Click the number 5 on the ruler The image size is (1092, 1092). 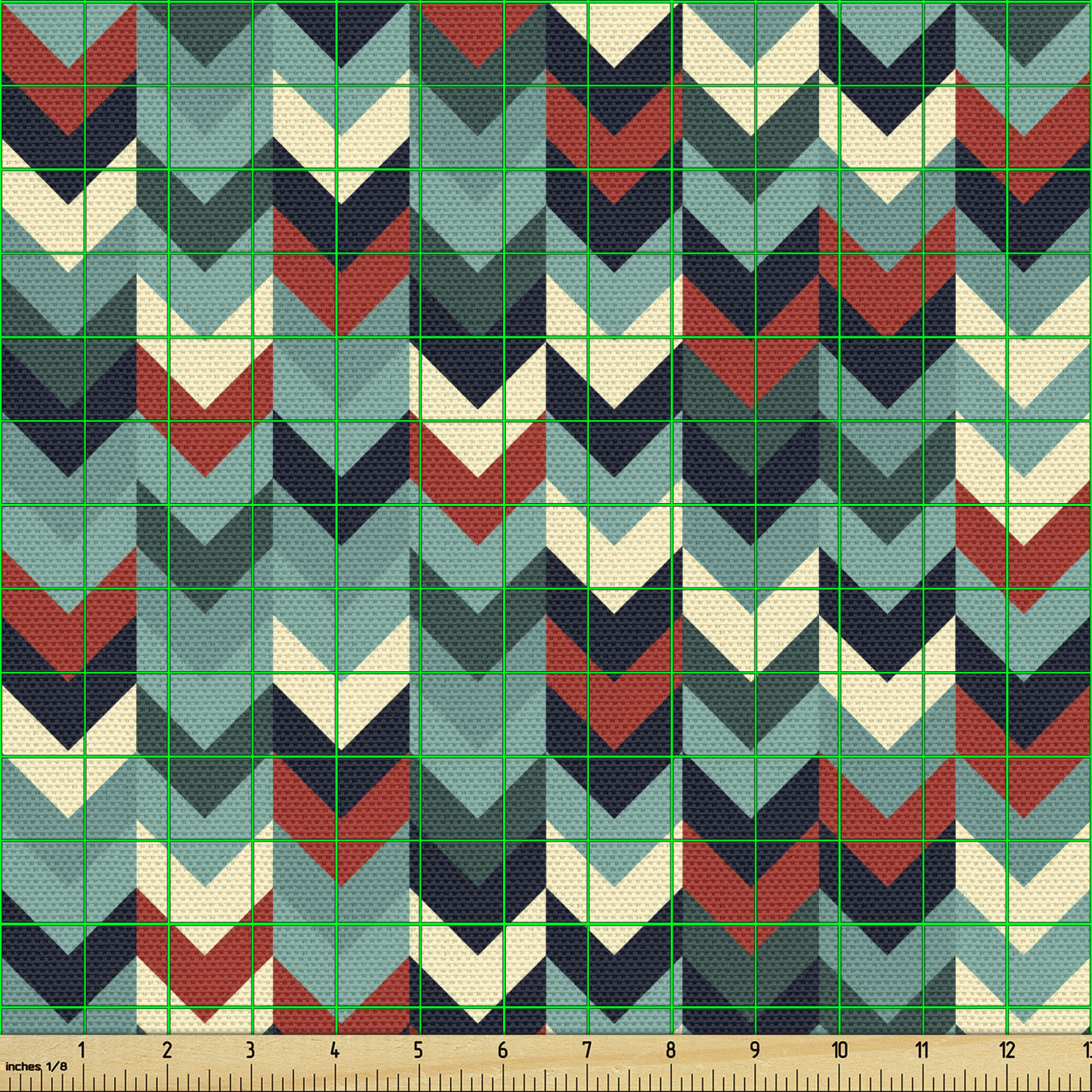pos(418,1050)
